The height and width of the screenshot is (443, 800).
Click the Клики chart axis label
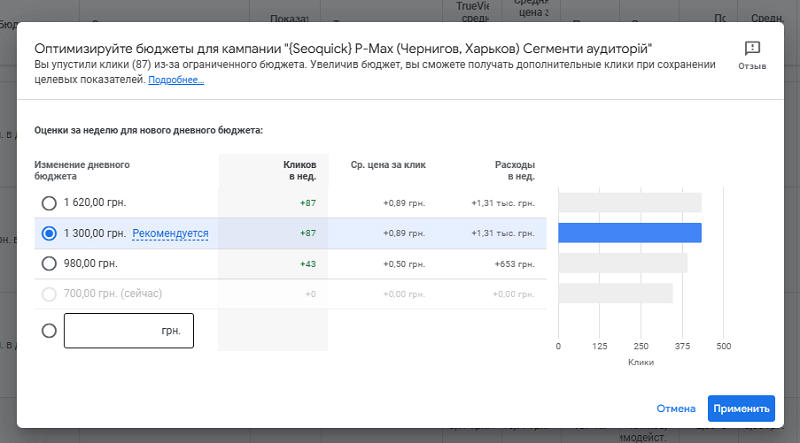(641, 362)
